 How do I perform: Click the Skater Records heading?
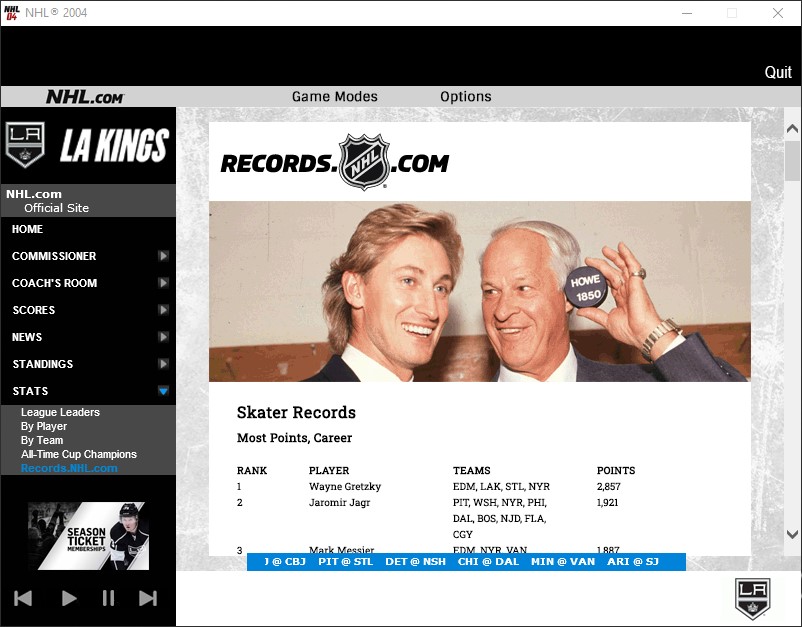pos(296,412)
